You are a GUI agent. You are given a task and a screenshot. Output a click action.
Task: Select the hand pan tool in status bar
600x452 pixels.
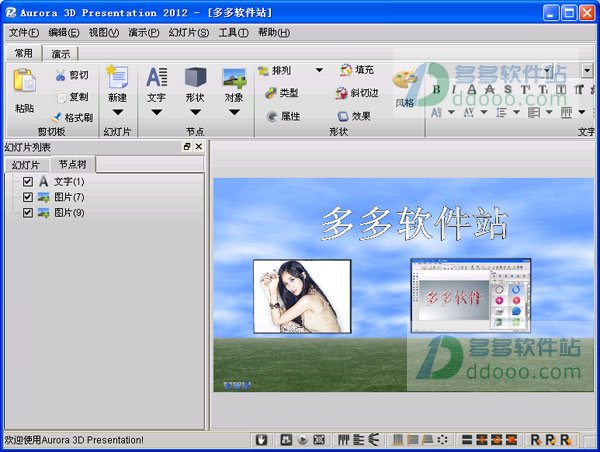[262, 440]
